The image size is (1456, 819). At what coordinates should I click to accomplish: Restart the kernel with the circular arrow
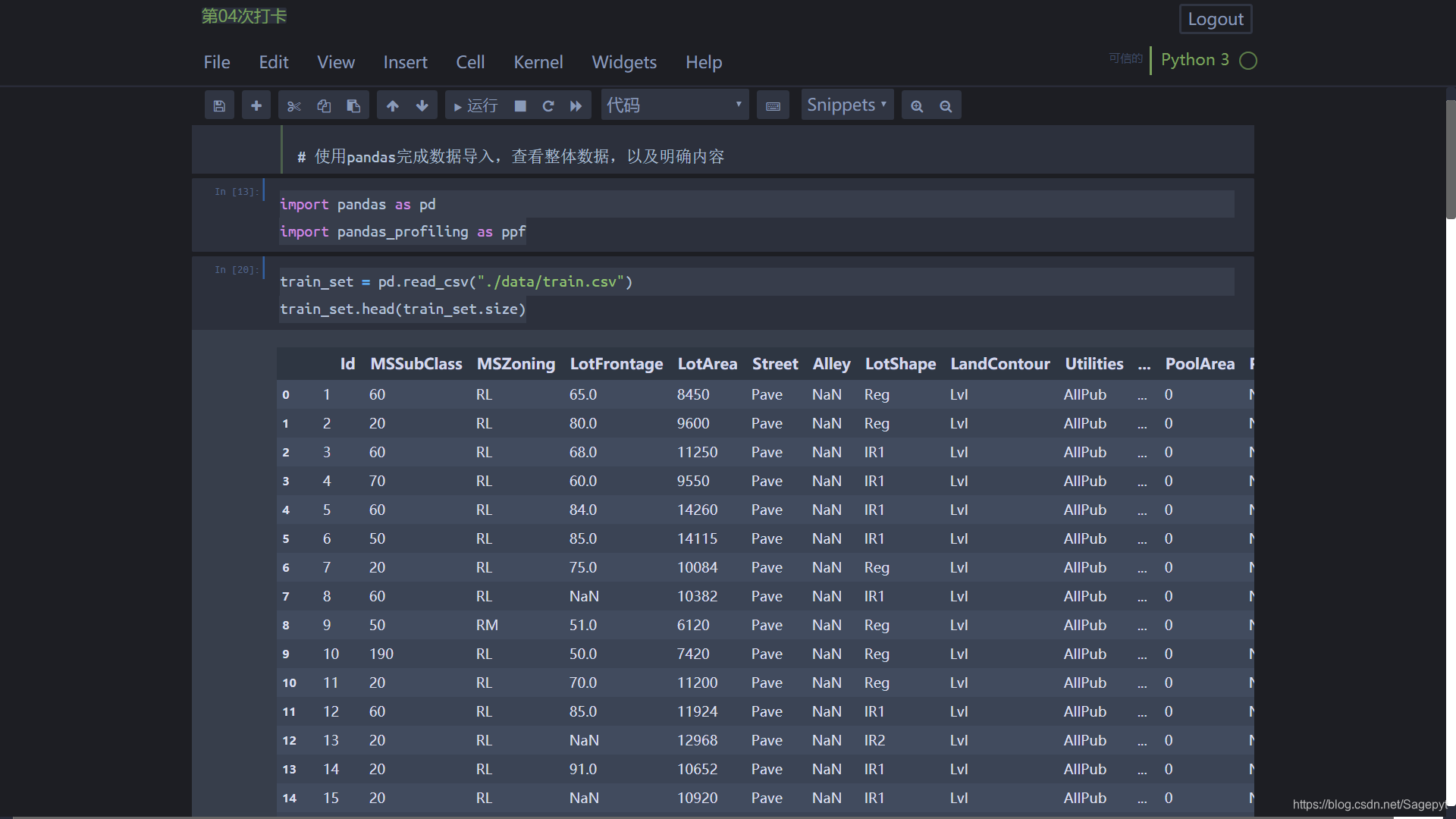click(x=548, y=105)
